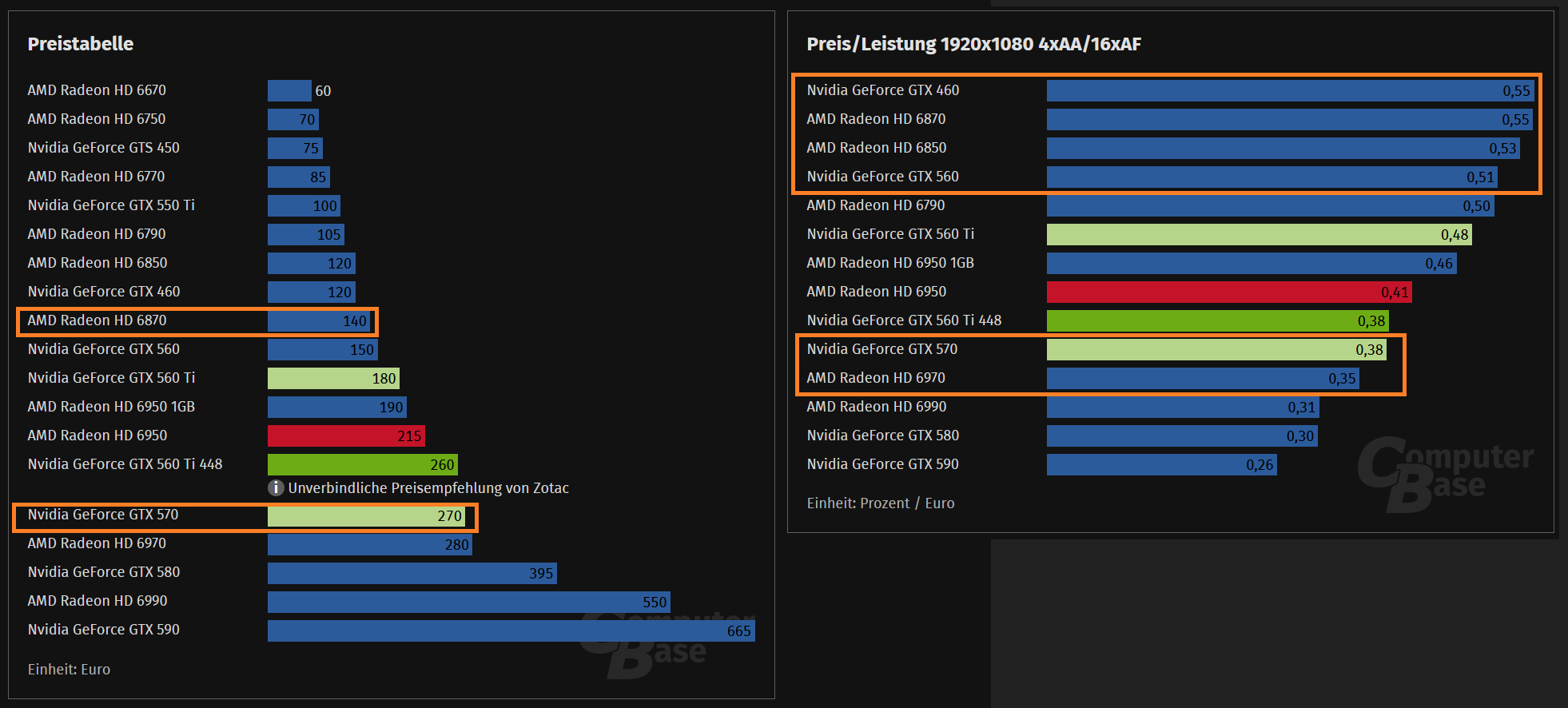Select Nvidia GeForce GTX 550 Ti label
Image resolution: width=1568 pixels, height=708 pixels.
tap(111, 205)
